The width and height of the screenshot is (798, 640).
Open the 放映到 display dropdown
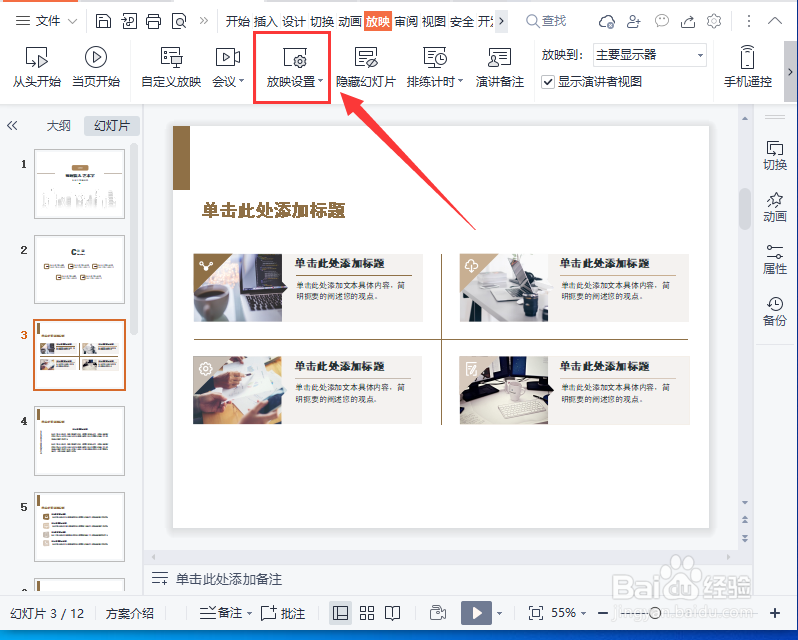[650, 55]
